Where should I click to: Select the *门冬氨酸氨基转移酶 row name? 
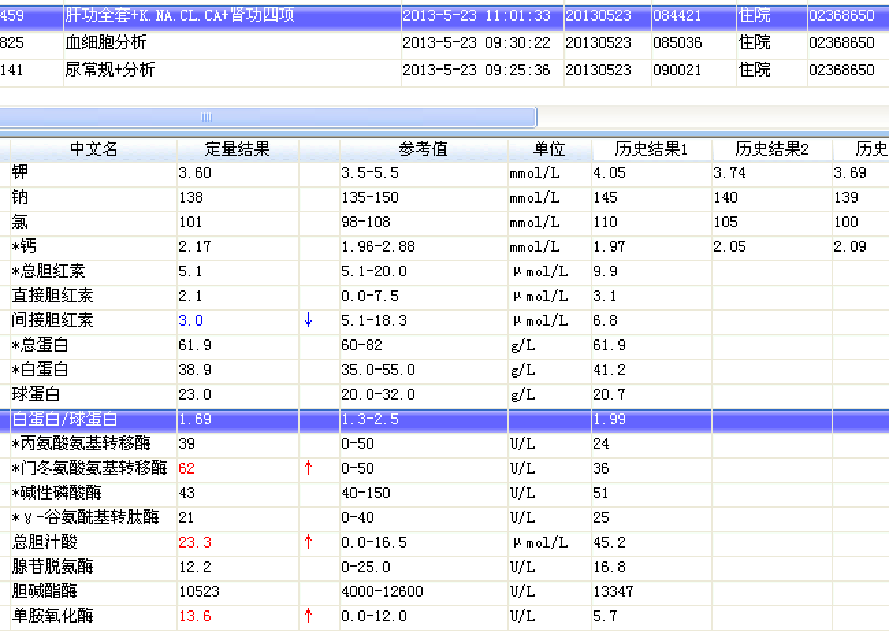coord(89,468)
